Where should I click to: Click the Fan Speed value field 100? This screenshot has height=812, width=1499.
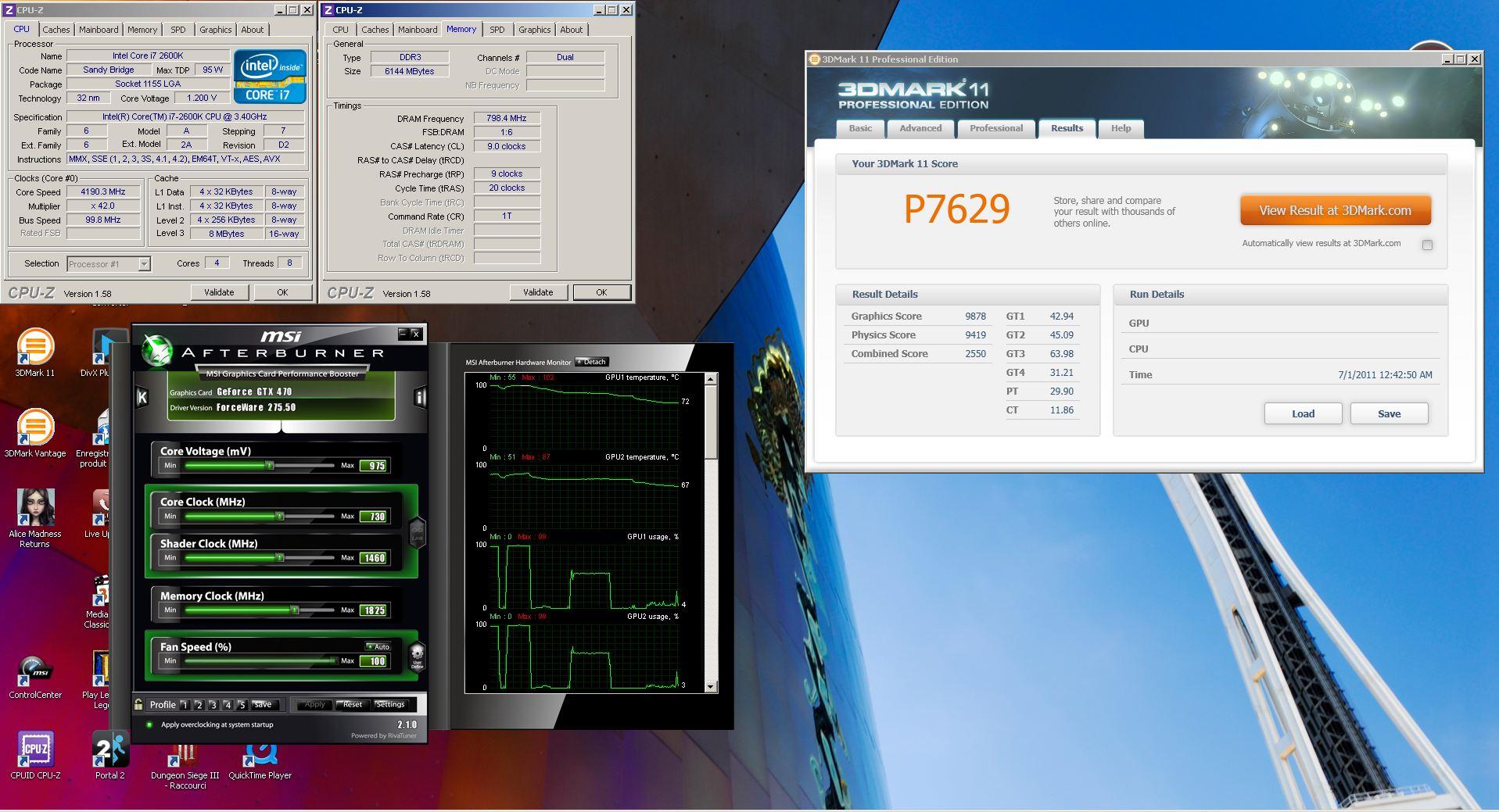(374, 661)
